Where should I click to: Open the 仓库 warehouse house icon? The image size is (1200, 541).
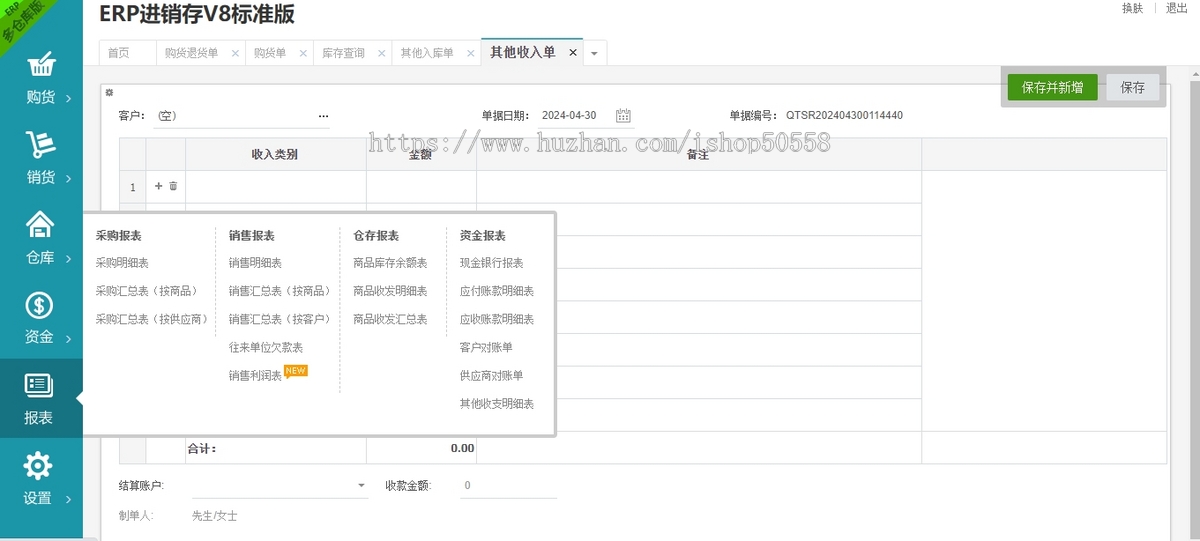click(x=40, y=225)
